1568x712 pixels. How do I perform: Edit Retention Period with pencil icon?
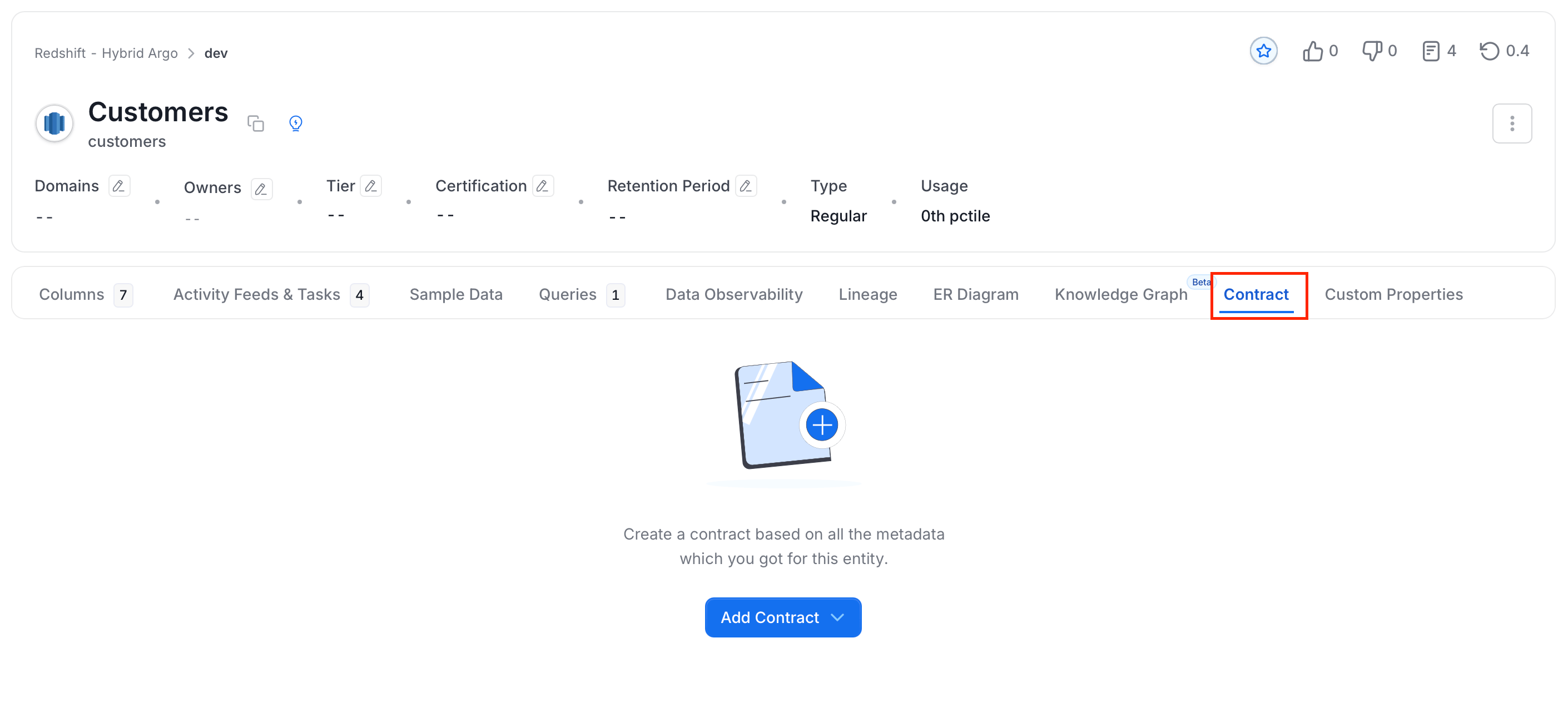point(746,186)
